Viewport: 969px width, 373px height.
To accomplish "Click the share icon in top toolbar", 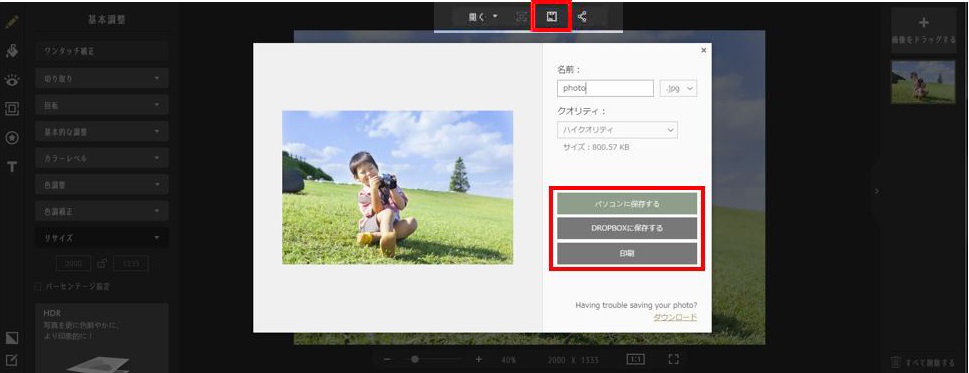I will (582, 17).
